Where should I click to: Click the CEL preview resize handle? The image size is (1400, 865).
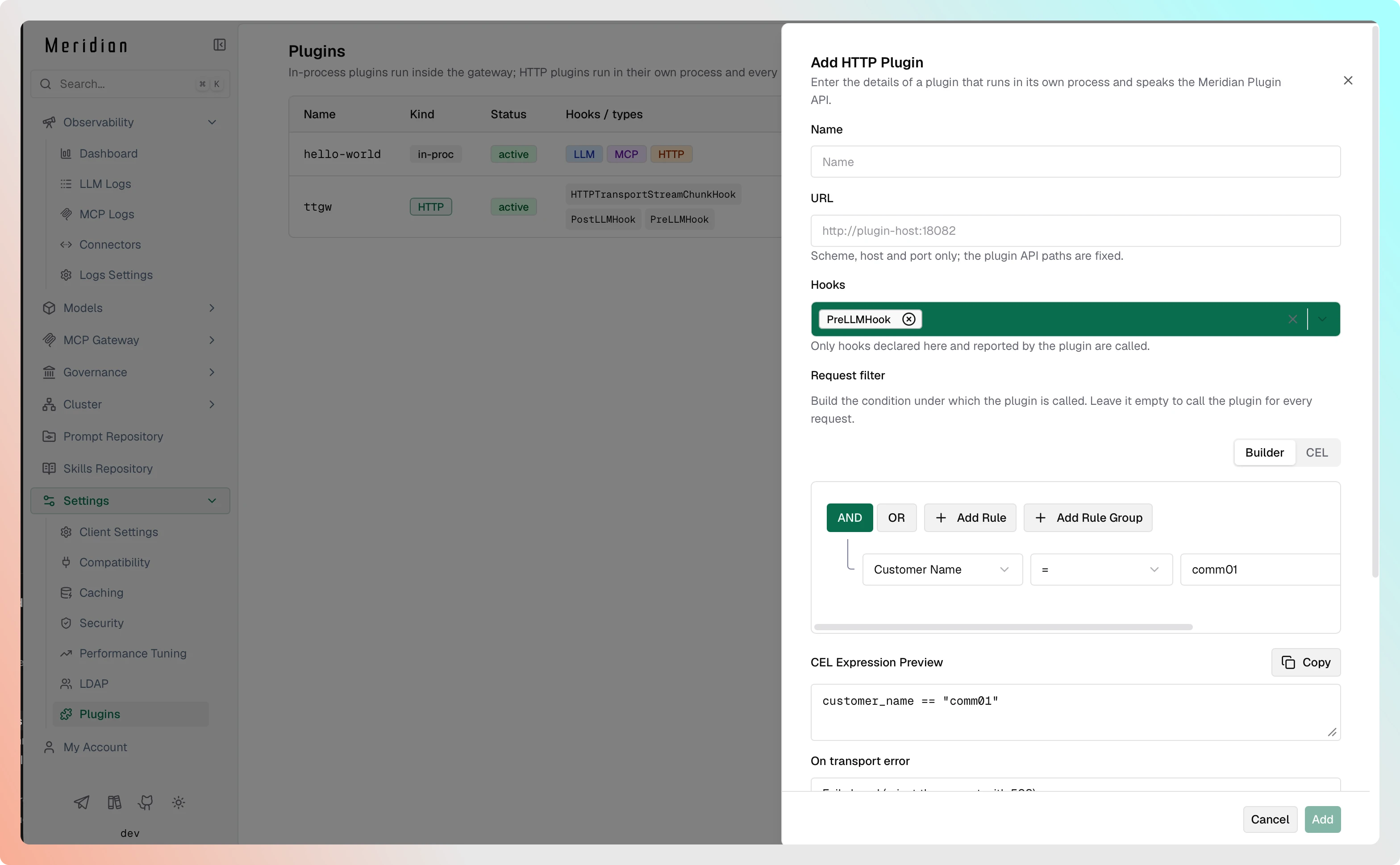click(1332, 732)
